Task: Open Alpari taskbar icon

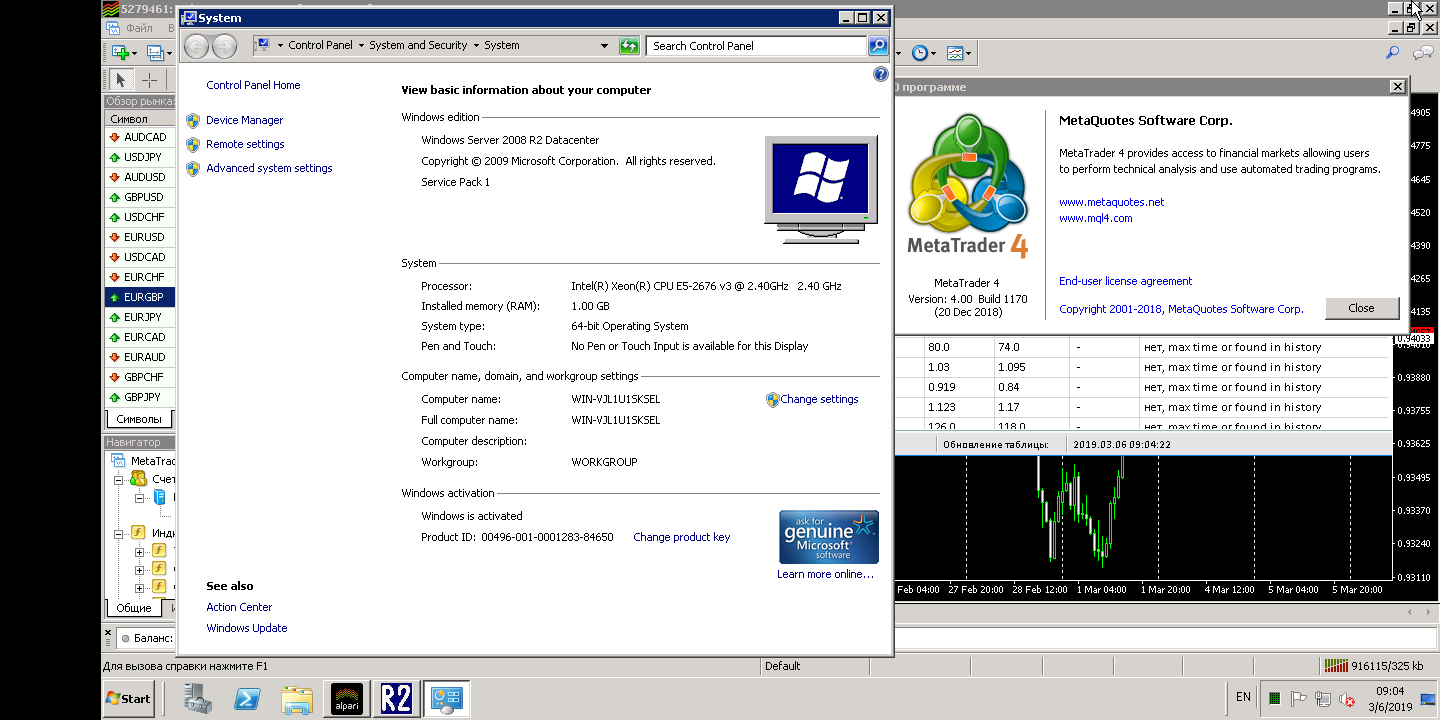Action: coord(347,699)
